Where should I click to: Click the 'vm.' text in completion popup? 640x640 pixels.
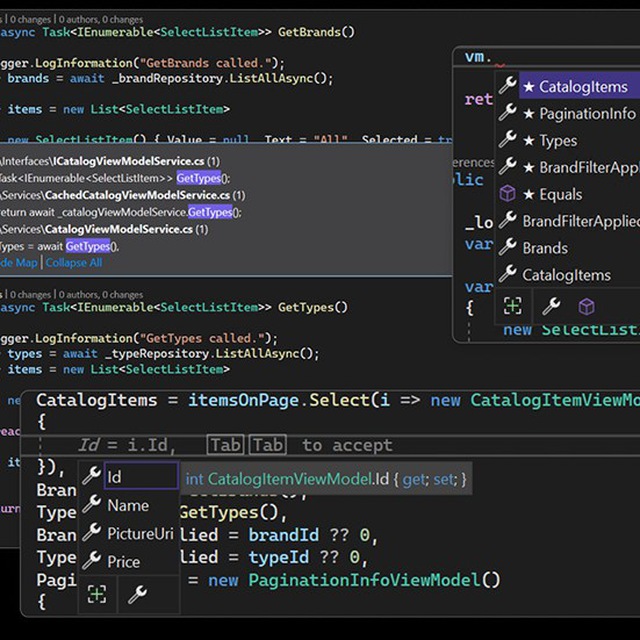[x=478, y=57]
